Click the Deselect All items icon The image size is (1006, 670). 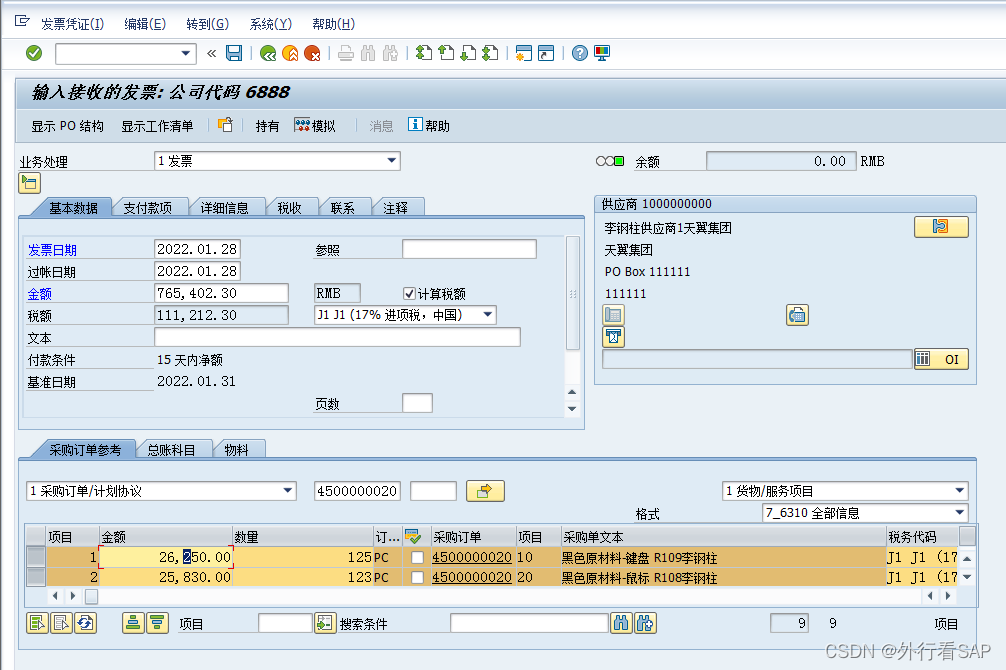[x=62, y=623]
